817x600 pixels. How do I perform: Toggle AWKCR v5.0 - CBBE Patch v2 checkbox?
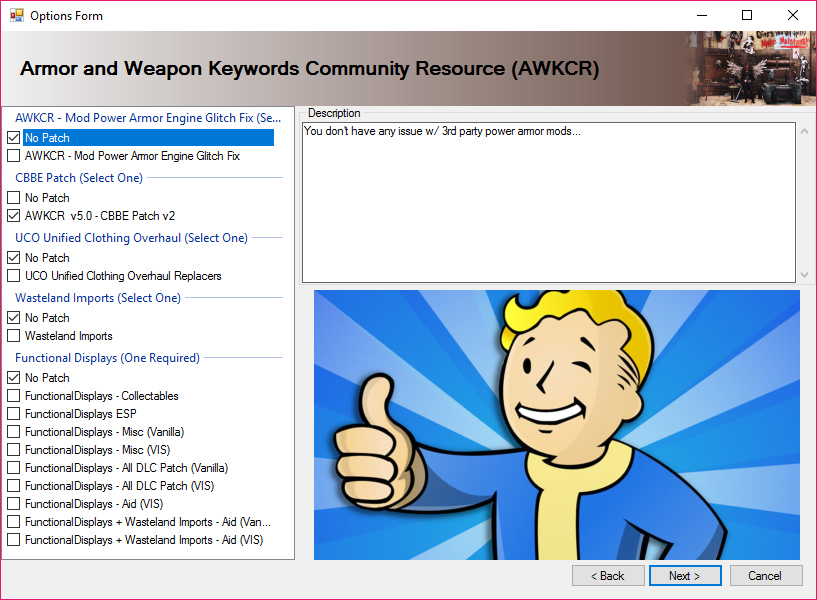click(14, 216)
